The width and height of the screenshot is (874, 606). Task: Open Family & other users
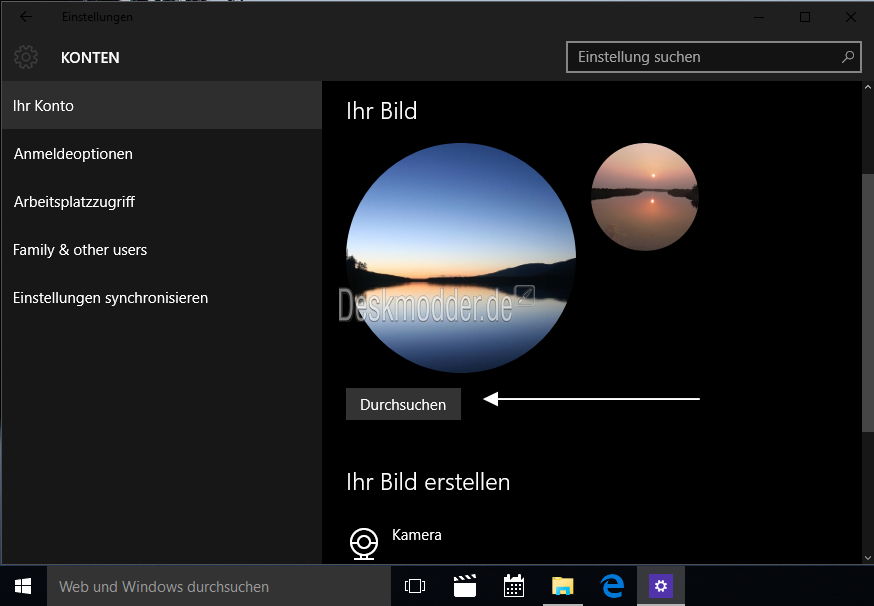pyautogui.click(x=80, y=250)
